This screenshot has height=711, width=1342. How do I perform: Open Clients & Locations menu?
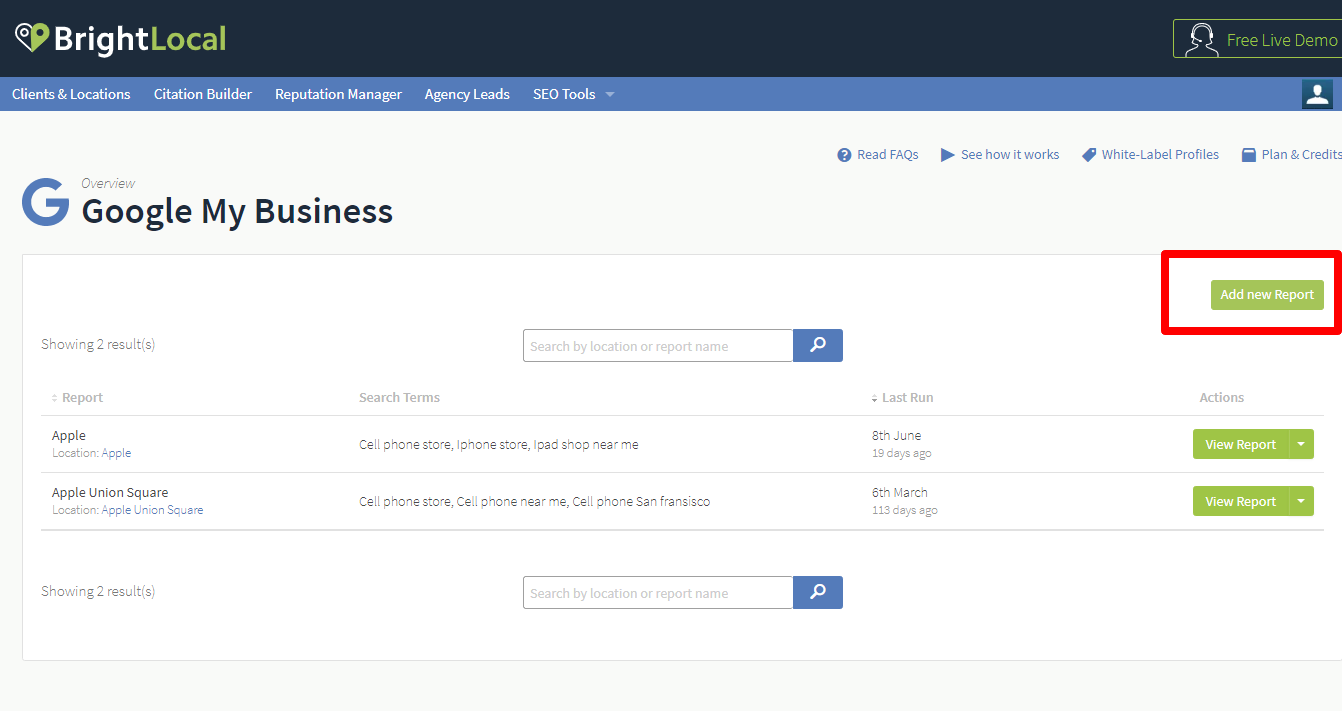pos(71,94)
